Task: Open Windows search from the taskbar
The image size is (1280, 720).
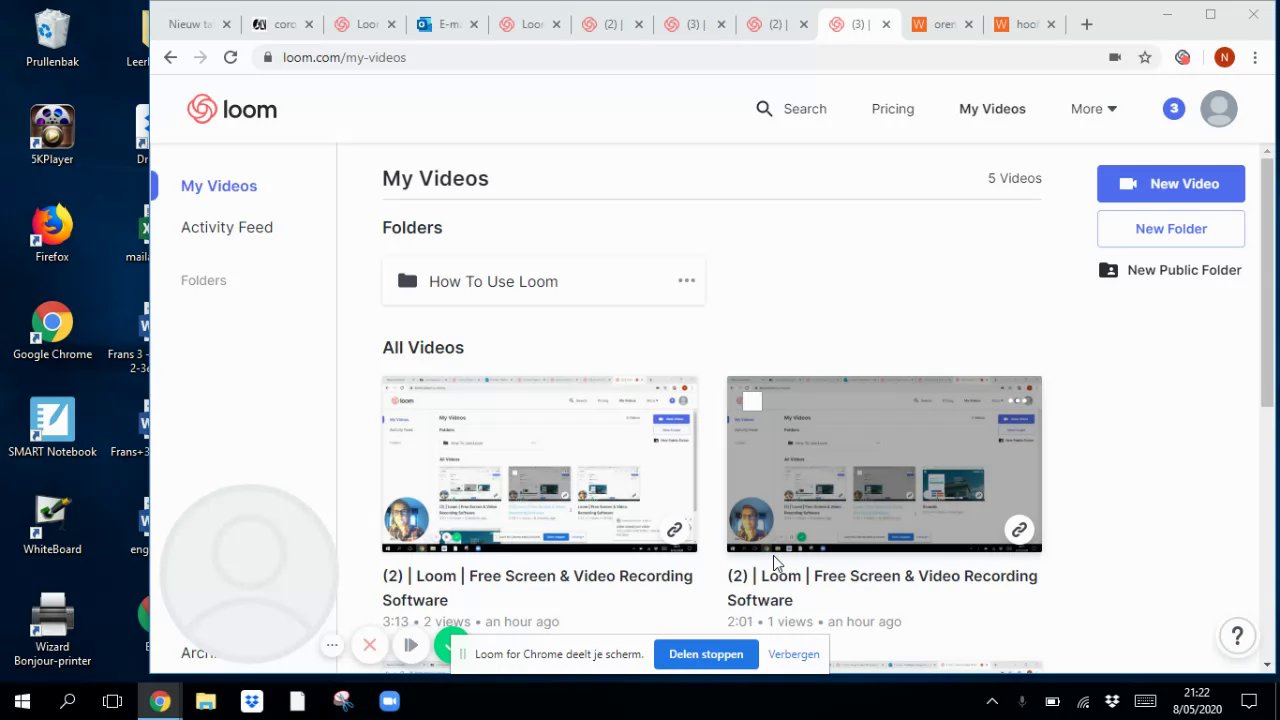Action: point(68,701)
